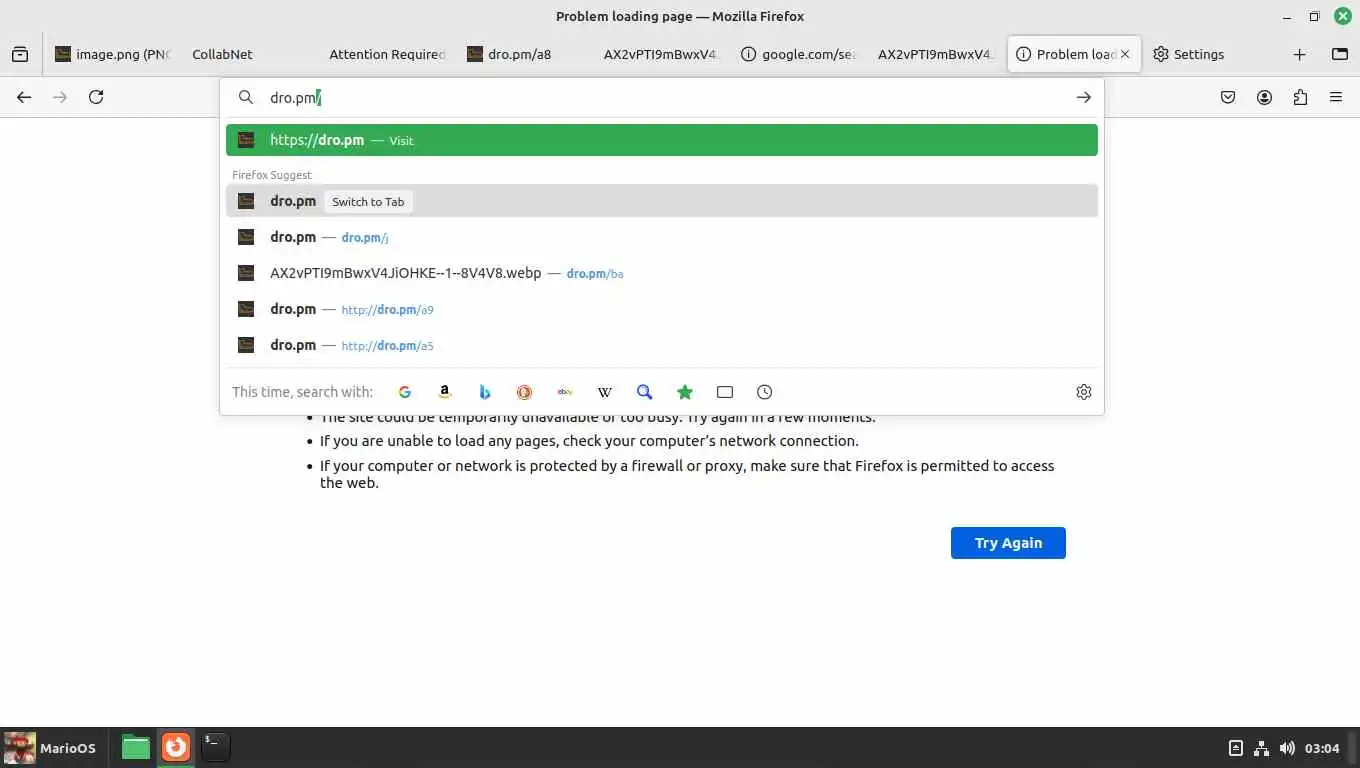
Task: Choose the dro.pm/j suggestion
Action: click(662, 237)
